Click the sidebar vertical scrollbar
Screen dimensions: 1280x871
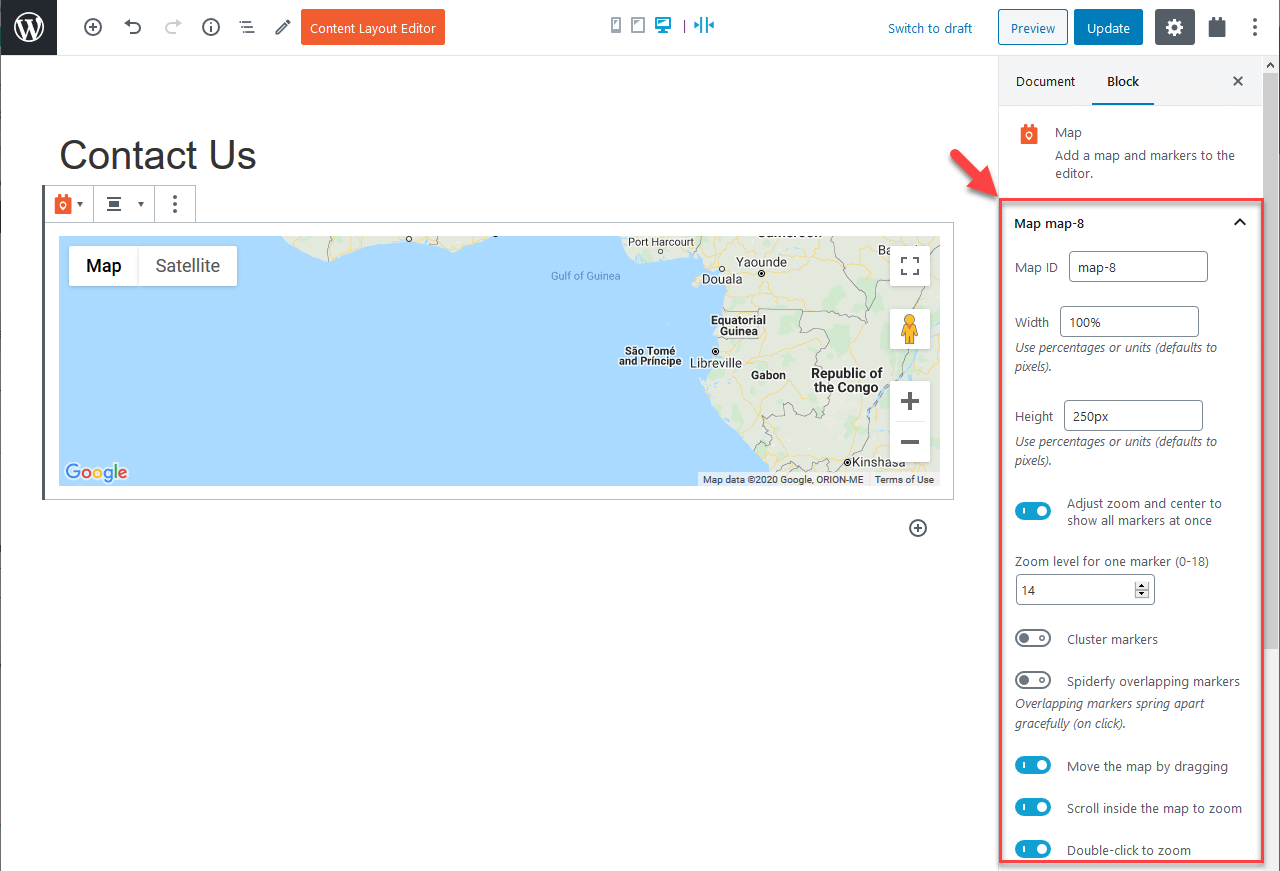coord(1271,360)
